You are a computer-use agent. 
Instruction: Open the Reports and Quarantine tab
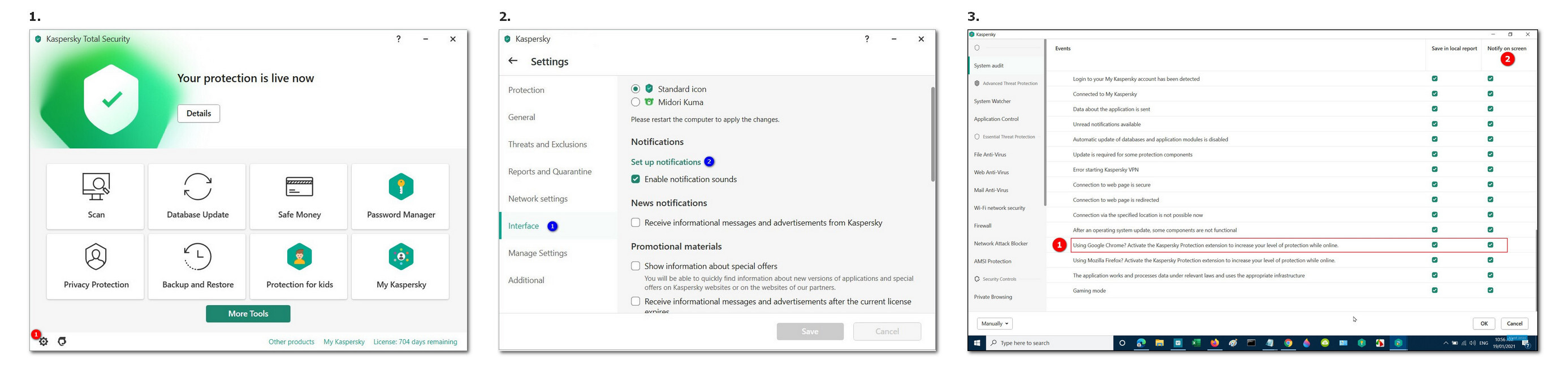550,172
